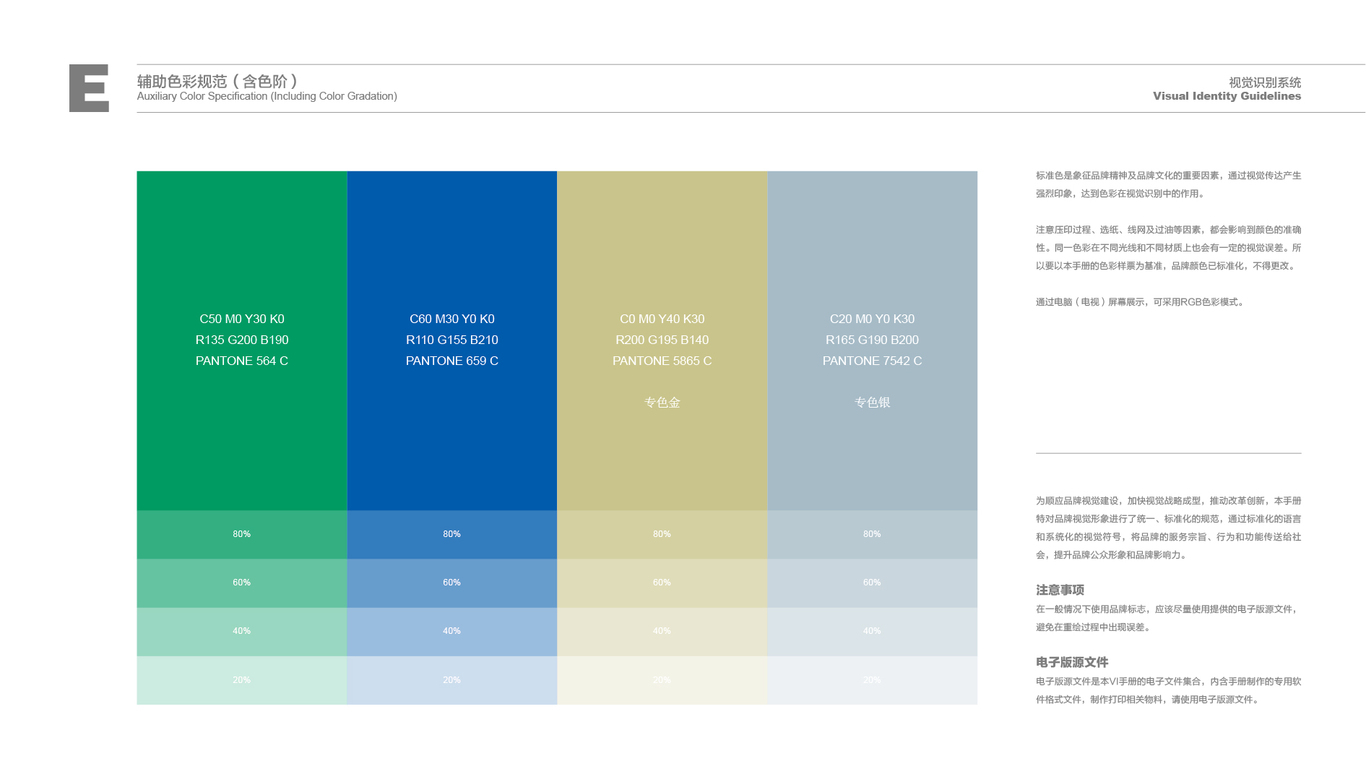Click the paragraph starting 为顺应品牌视觉建设
The height and width of the screenshot is (768, 1366).
click(x=1169, y=528)
